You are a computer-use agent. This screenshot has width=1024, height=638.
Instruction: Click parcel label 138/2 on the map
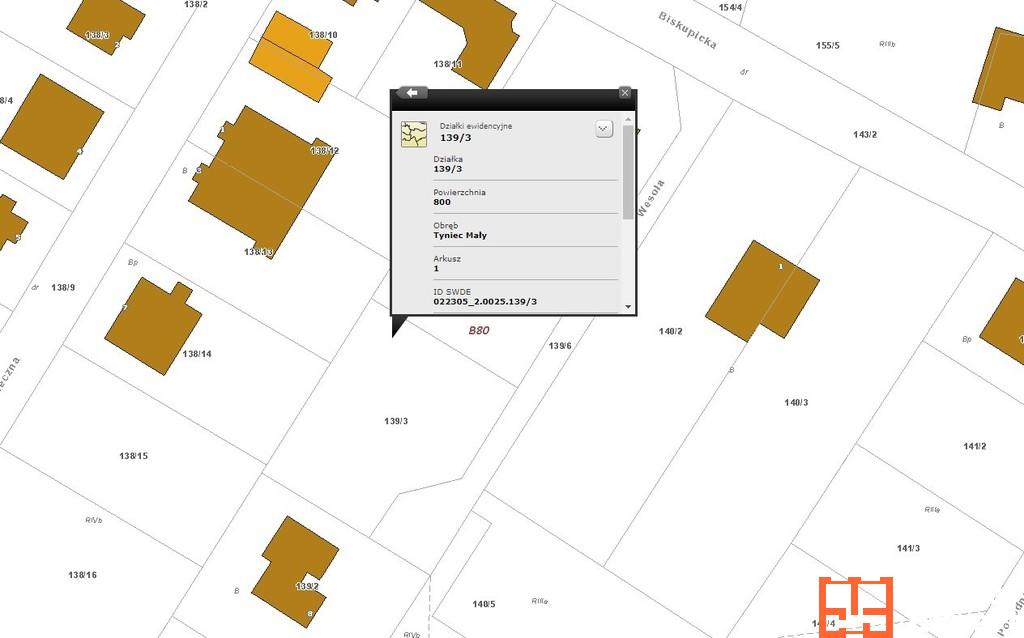pyautogui.click(x=195, y=4)
